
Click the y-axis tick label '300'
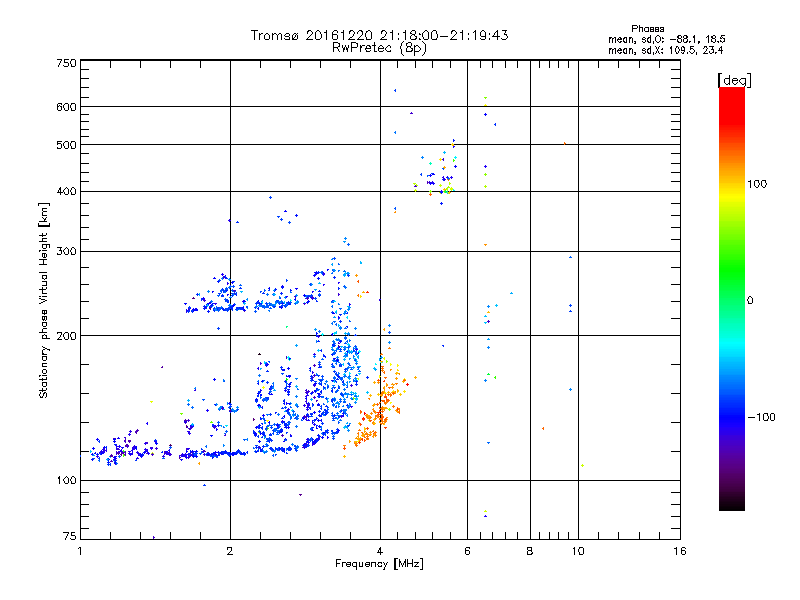pyautogui.click(x=66, y=251)
